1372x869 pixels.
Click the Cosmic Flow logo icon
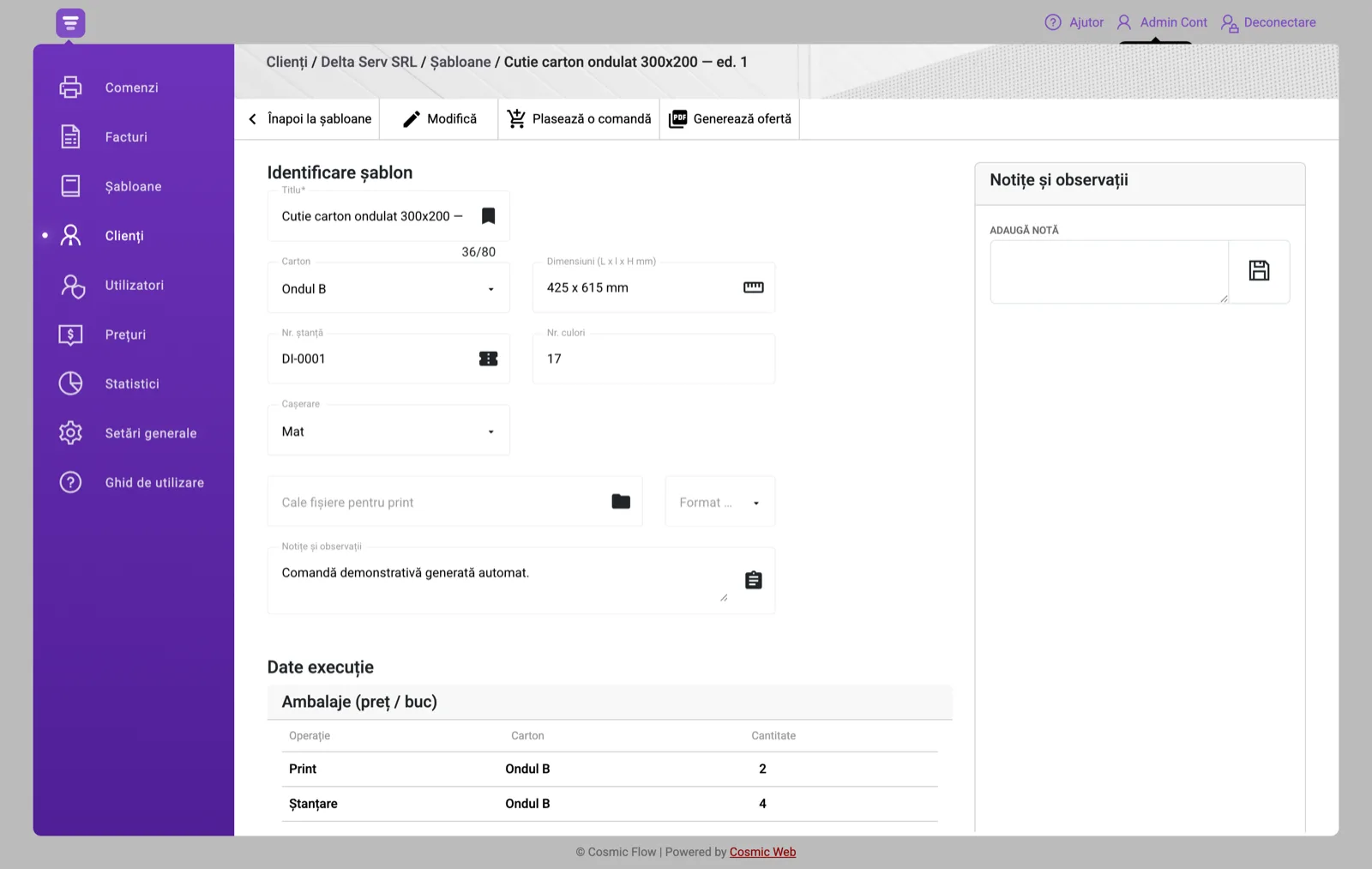click(x=70, y=23)
